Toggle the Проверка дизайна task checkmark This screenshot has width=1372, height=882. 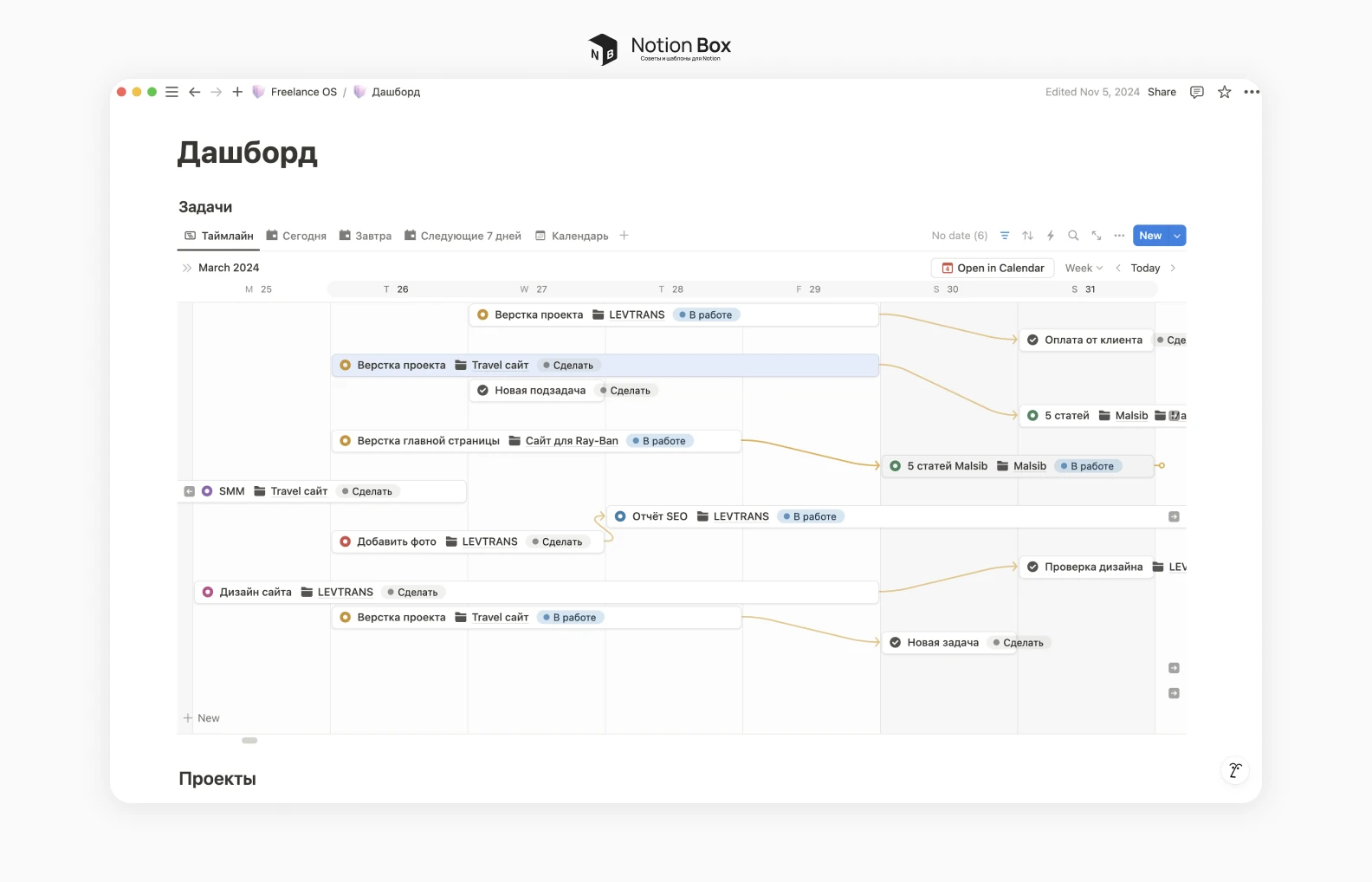(x=1032, y=567)
